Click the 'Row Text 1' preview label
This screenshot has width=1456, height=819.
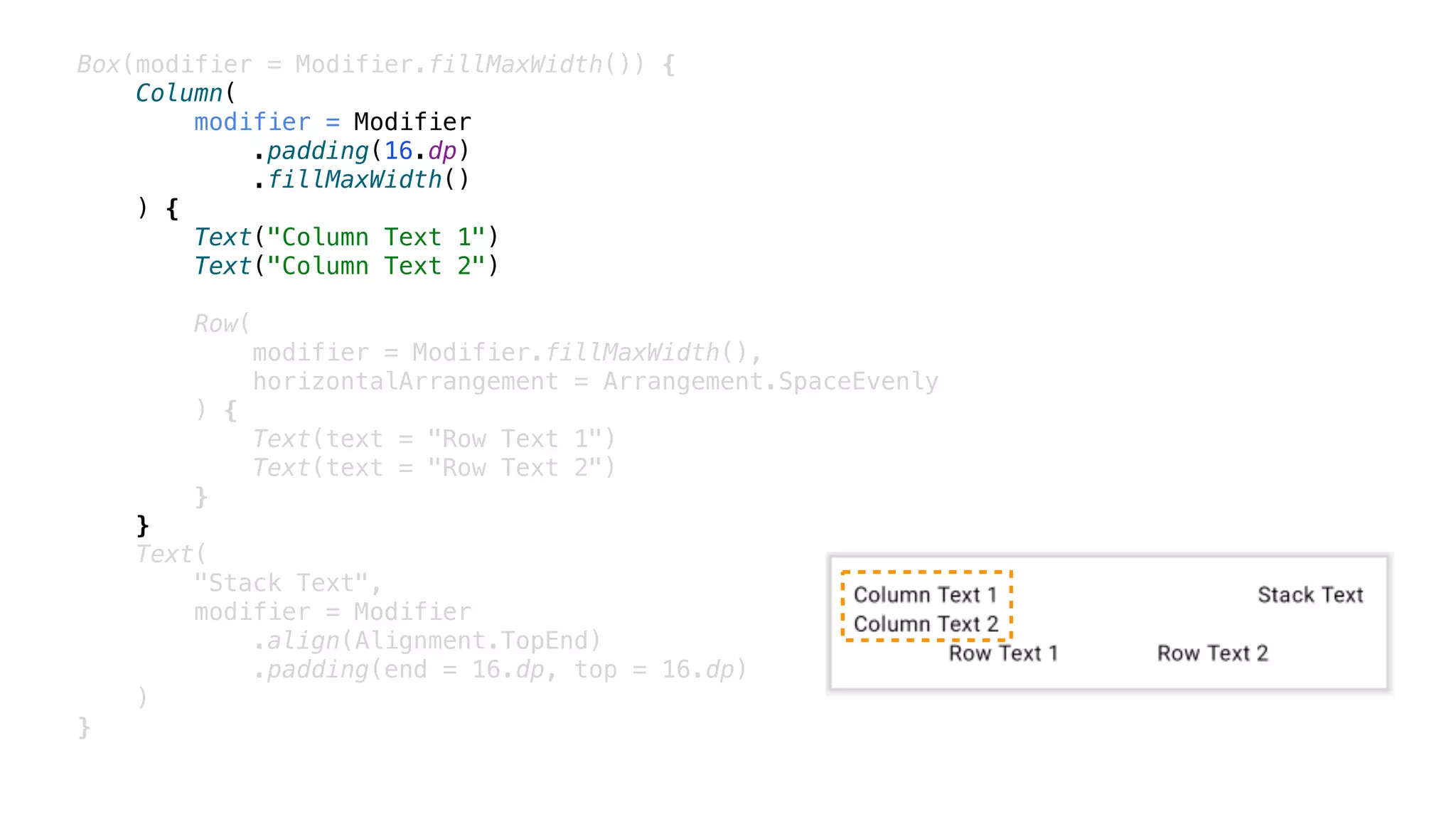pyautogui.click(x=1003, y=653)
